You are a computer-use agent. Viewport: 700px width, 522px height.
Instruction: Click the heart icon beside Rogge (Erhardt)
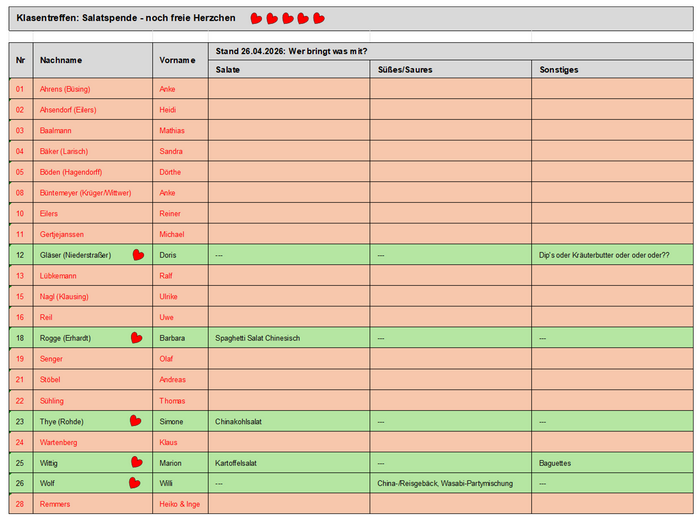(137, 338)
